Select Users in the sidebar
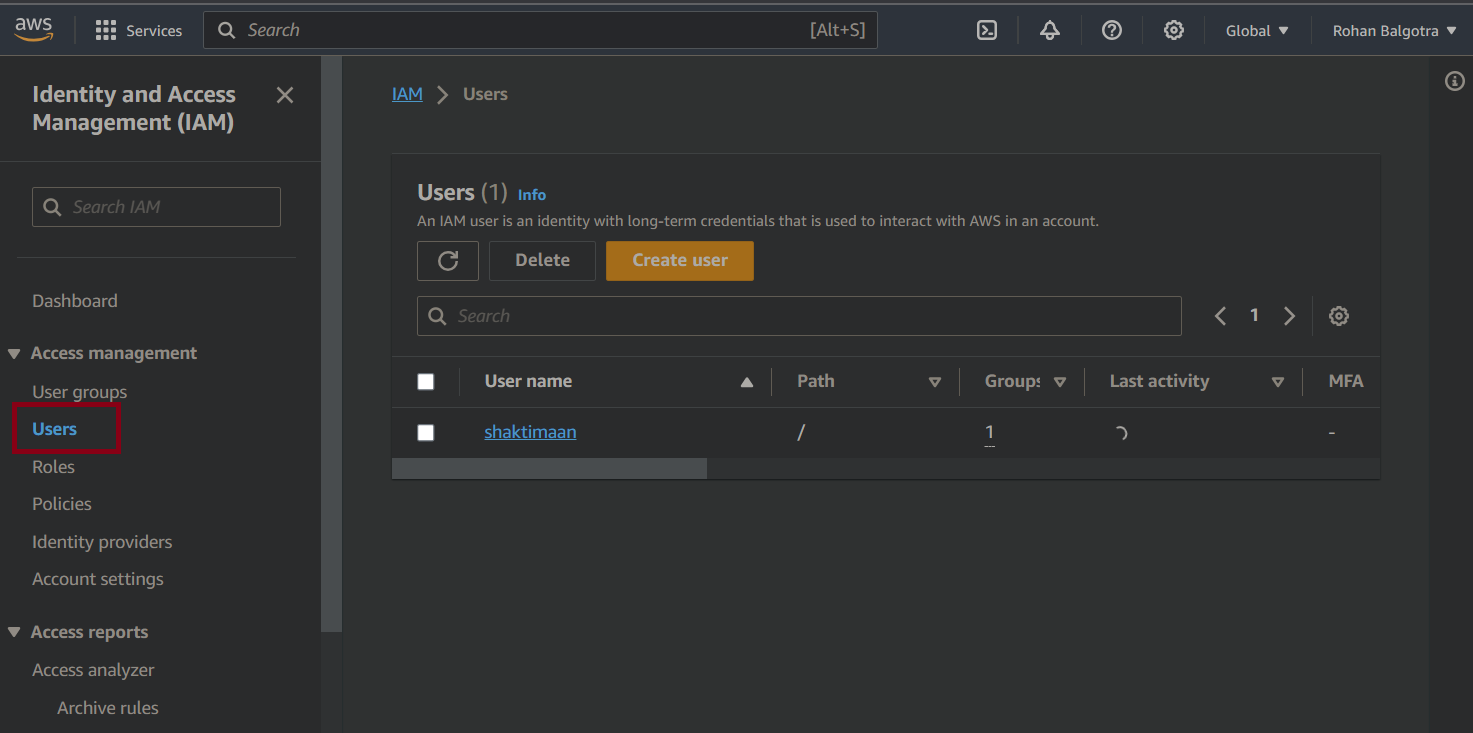The image size is (1473, 733). pos(55,429)
